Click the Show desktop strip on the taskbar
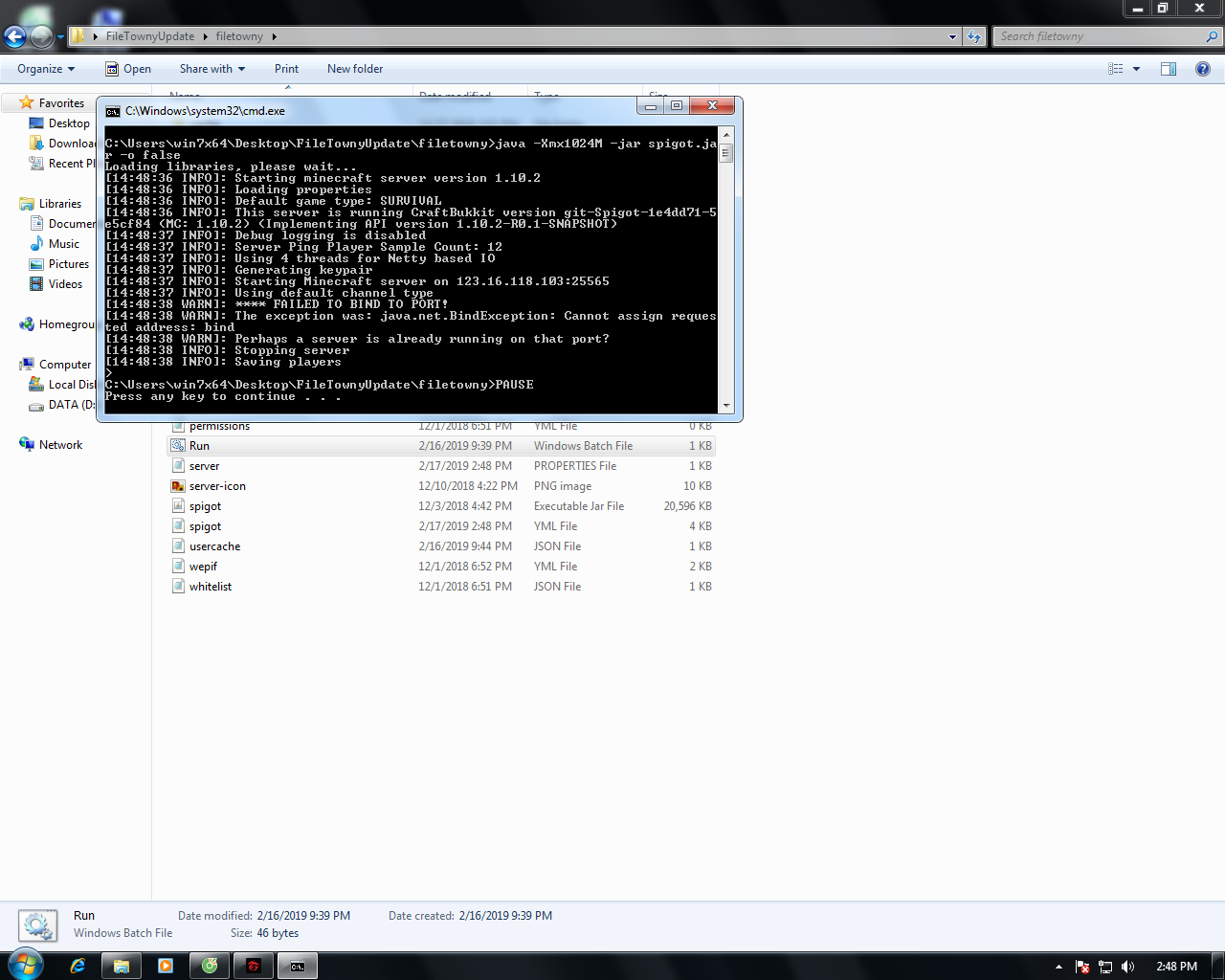The width and height of the screenshot is (1225, 980). coord(1218,967)
